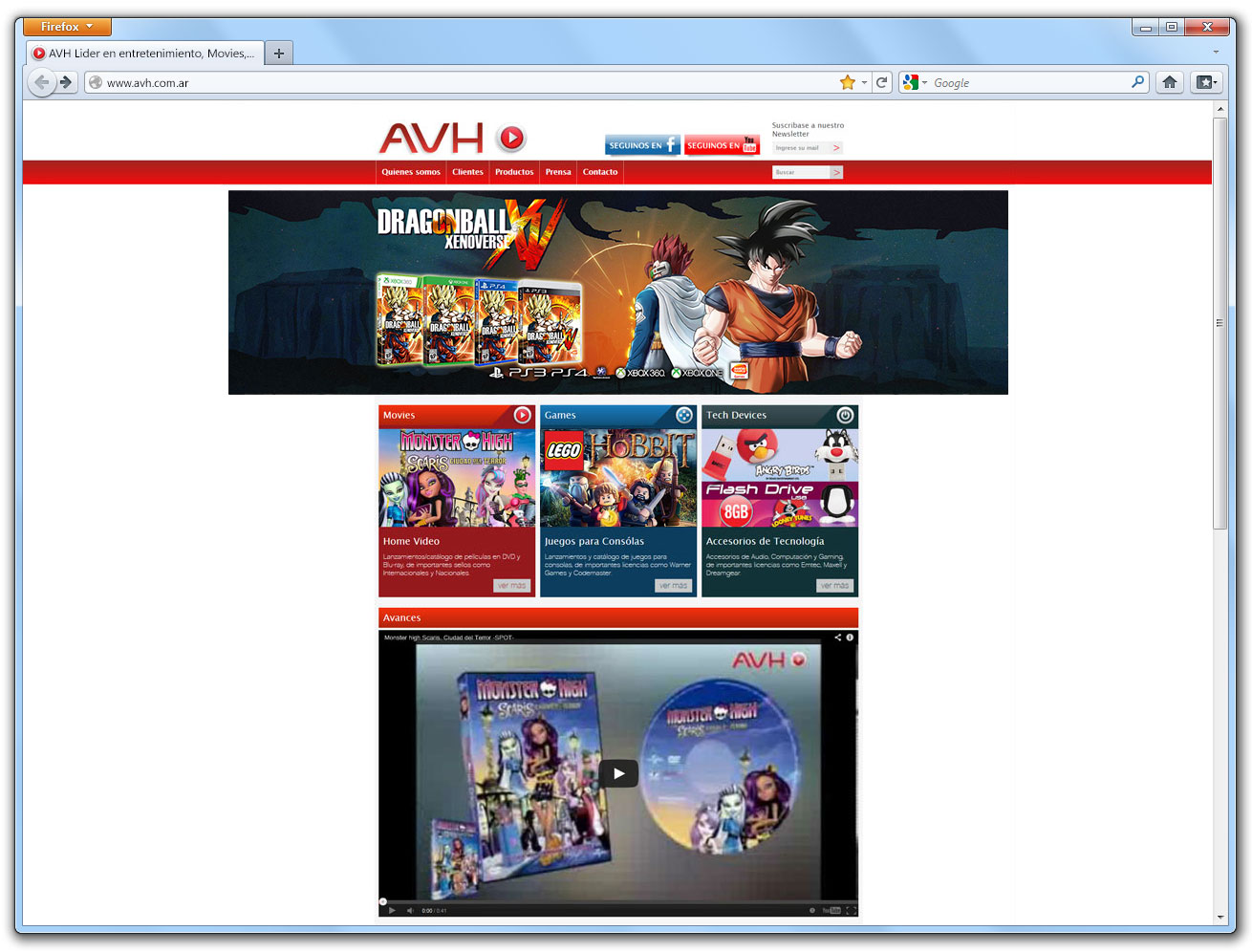Viewport: 1252px width, 952px height.
Task: Click the small play button in video controls
Action: [x=392, y=910]
